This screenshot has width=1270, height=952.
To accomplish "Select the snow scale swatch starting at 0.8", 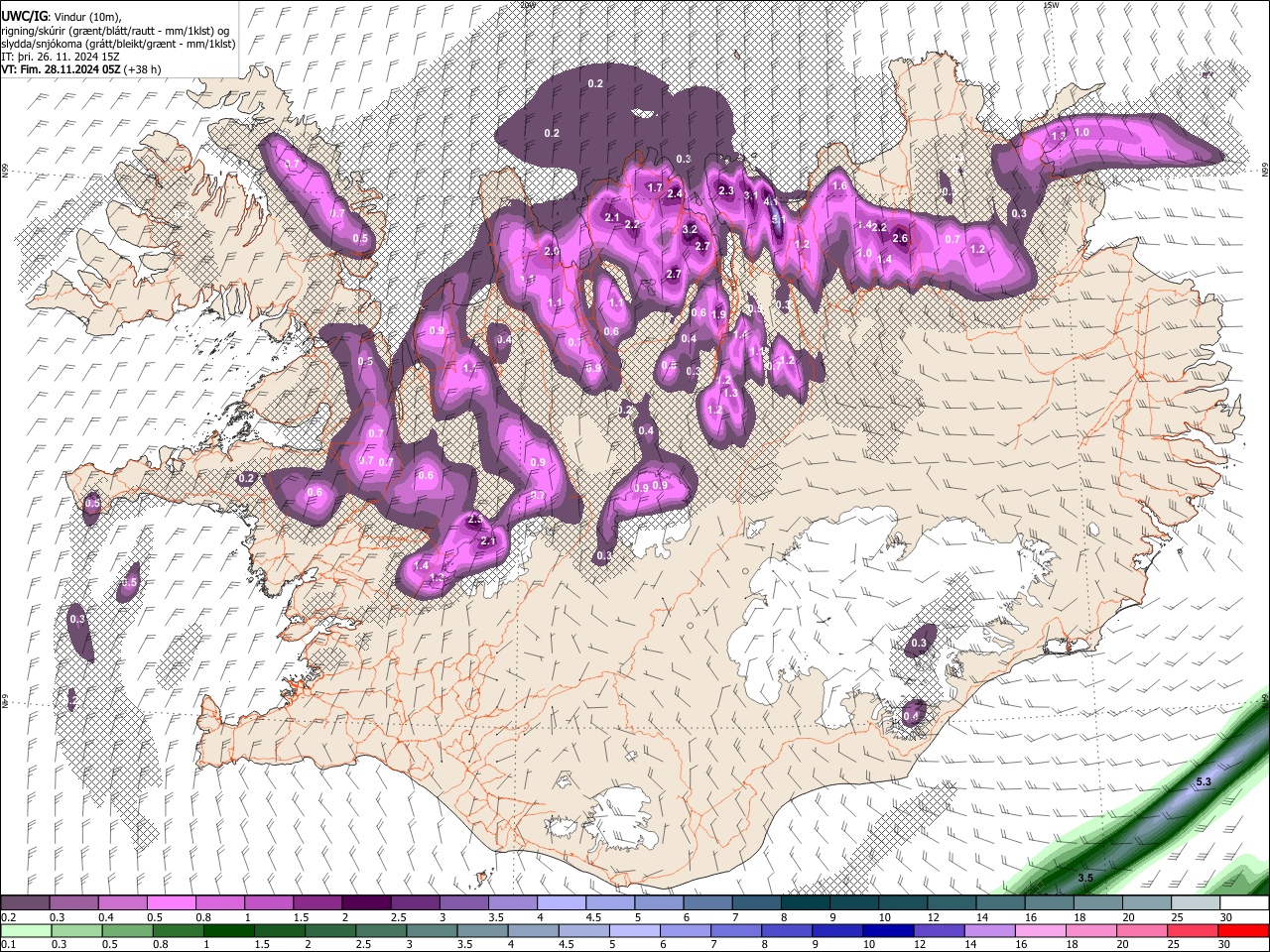I will tap(219, 903).
